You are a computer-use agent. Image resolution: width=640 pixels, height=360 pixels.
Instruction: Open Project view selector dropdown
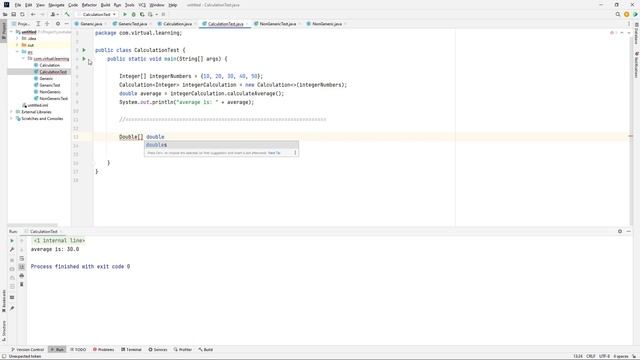(21, 24)
